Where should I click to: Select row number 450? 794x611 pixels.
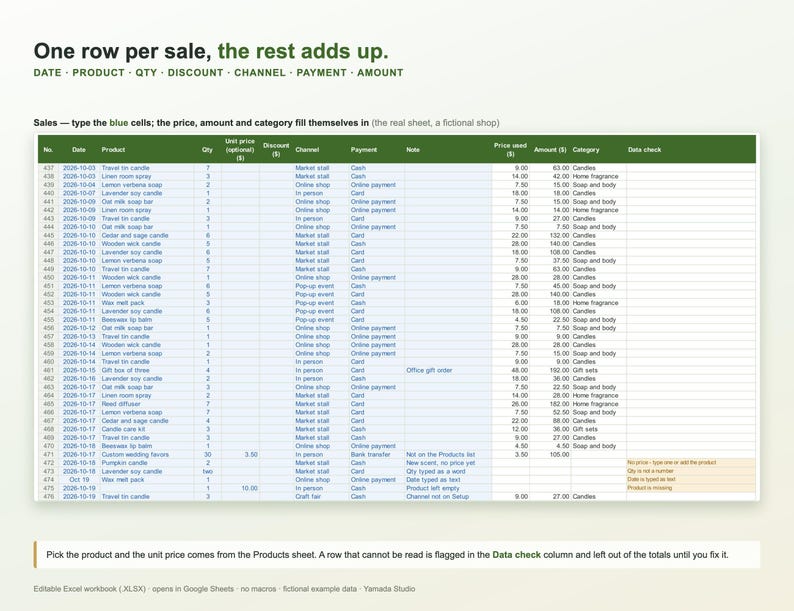pyautogui.click(x=49, y=277)
